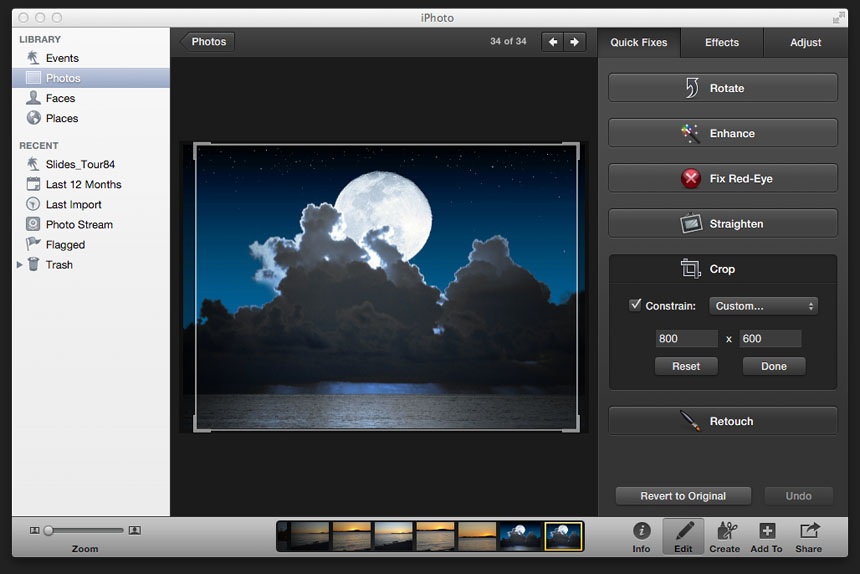
Task: Activate the Fix Red-Eye tool
Action: (723, 178)
